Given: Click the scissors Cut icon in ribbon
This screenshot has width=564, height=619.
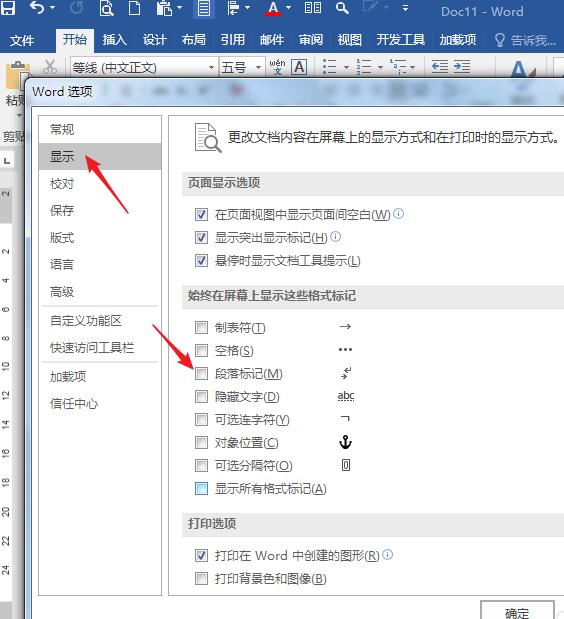Looking at the screenshot, I should [50, 67].
